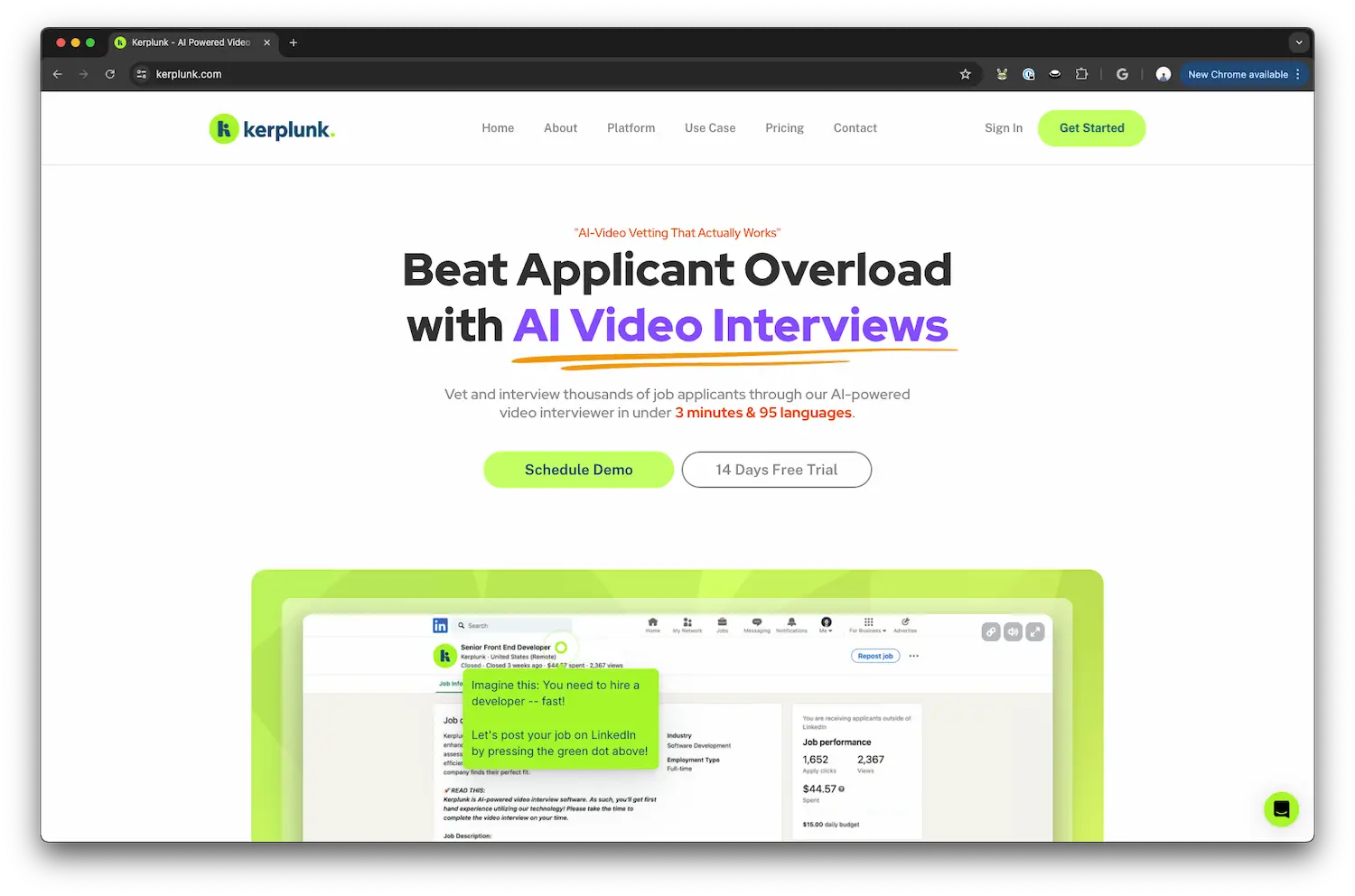Click the Google account G icon
The height and width of the screenshot is (896, 1355).
pos(1122,74)
